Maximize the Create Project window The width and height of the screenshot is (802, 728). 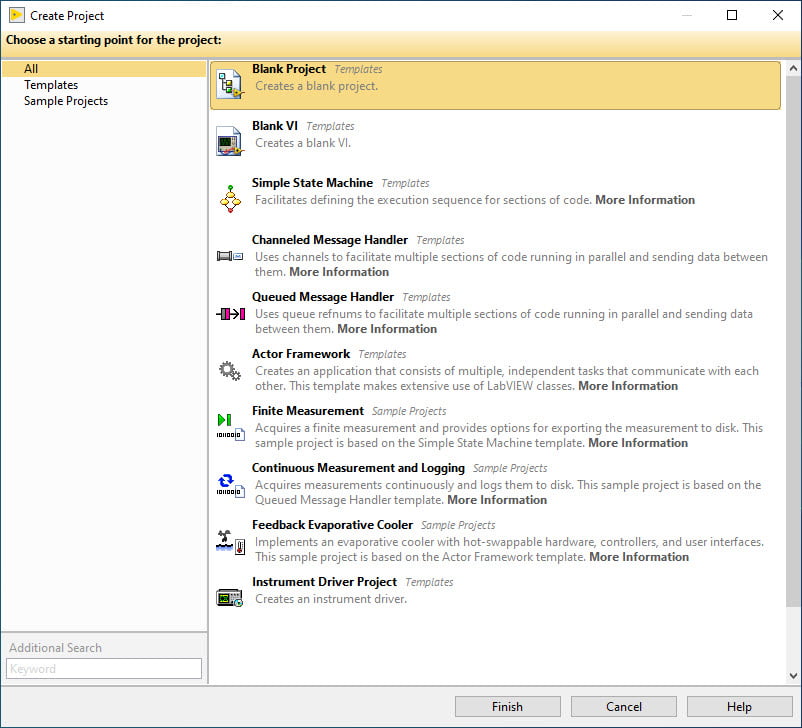(732, 15)
